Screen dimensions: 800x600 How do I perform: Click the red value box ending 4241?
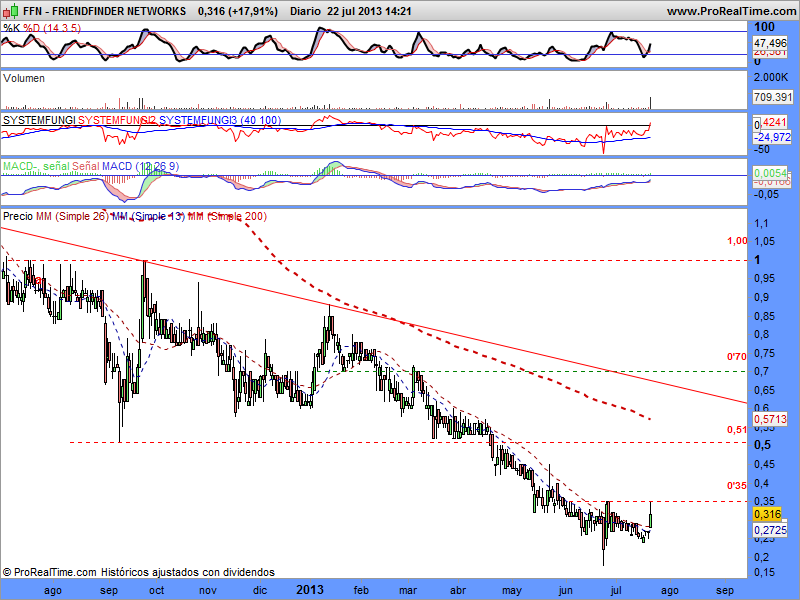(x=773, y=122)
